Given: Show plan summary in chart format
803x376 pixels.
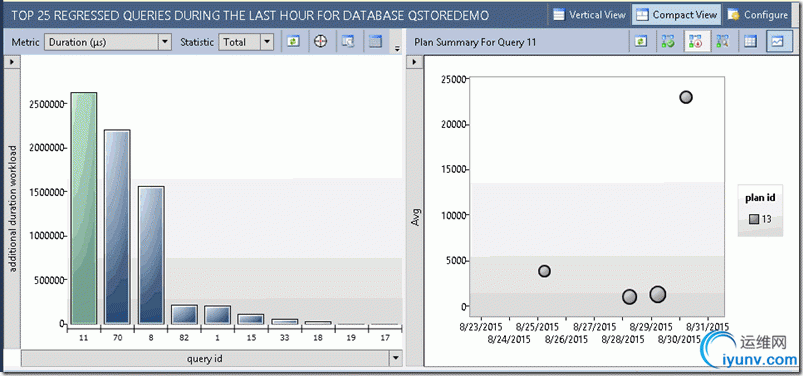Looking at the screenshot, I should (x=778, y=41).
